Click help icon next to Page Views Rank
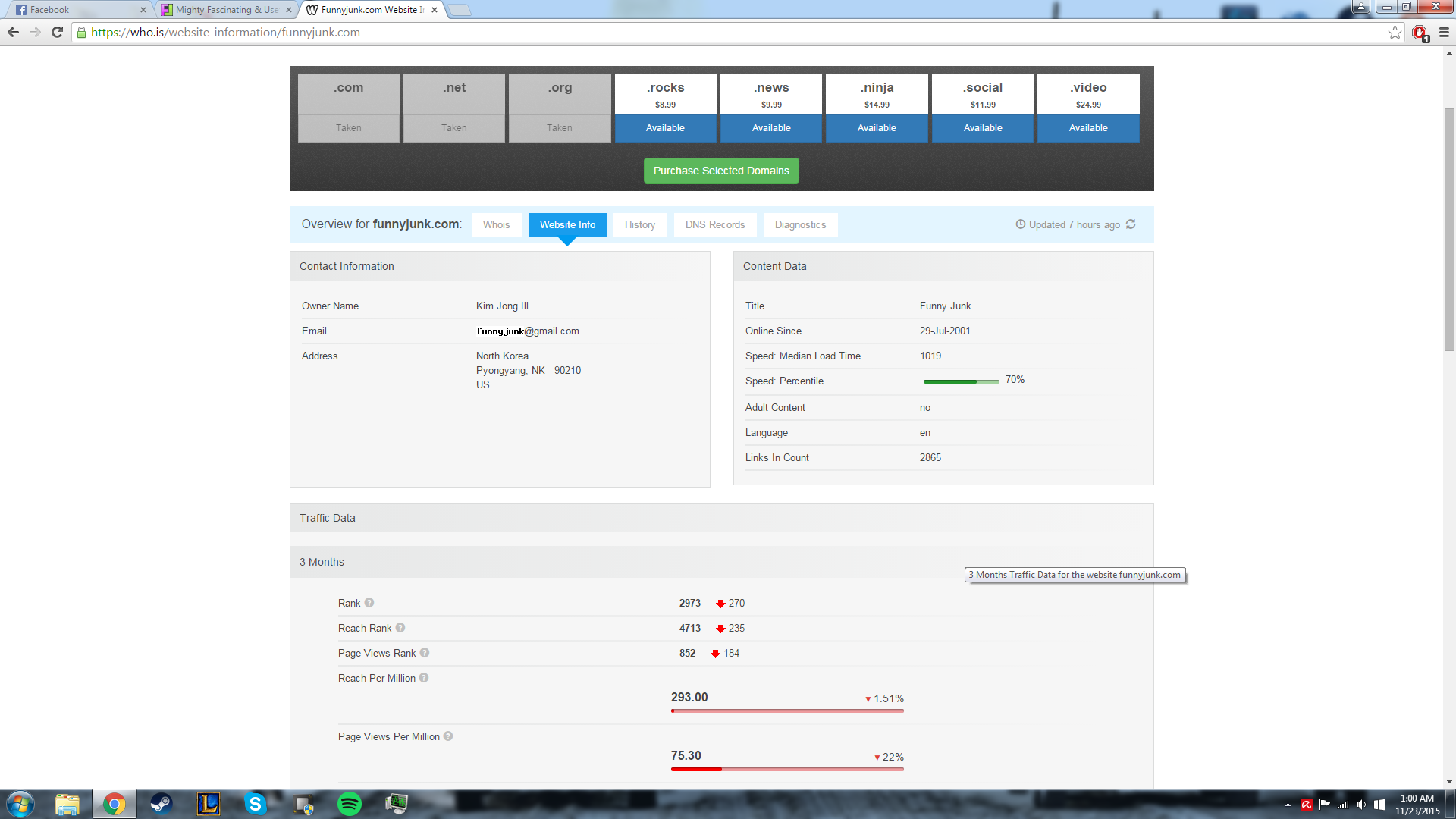 click(425, 653)
